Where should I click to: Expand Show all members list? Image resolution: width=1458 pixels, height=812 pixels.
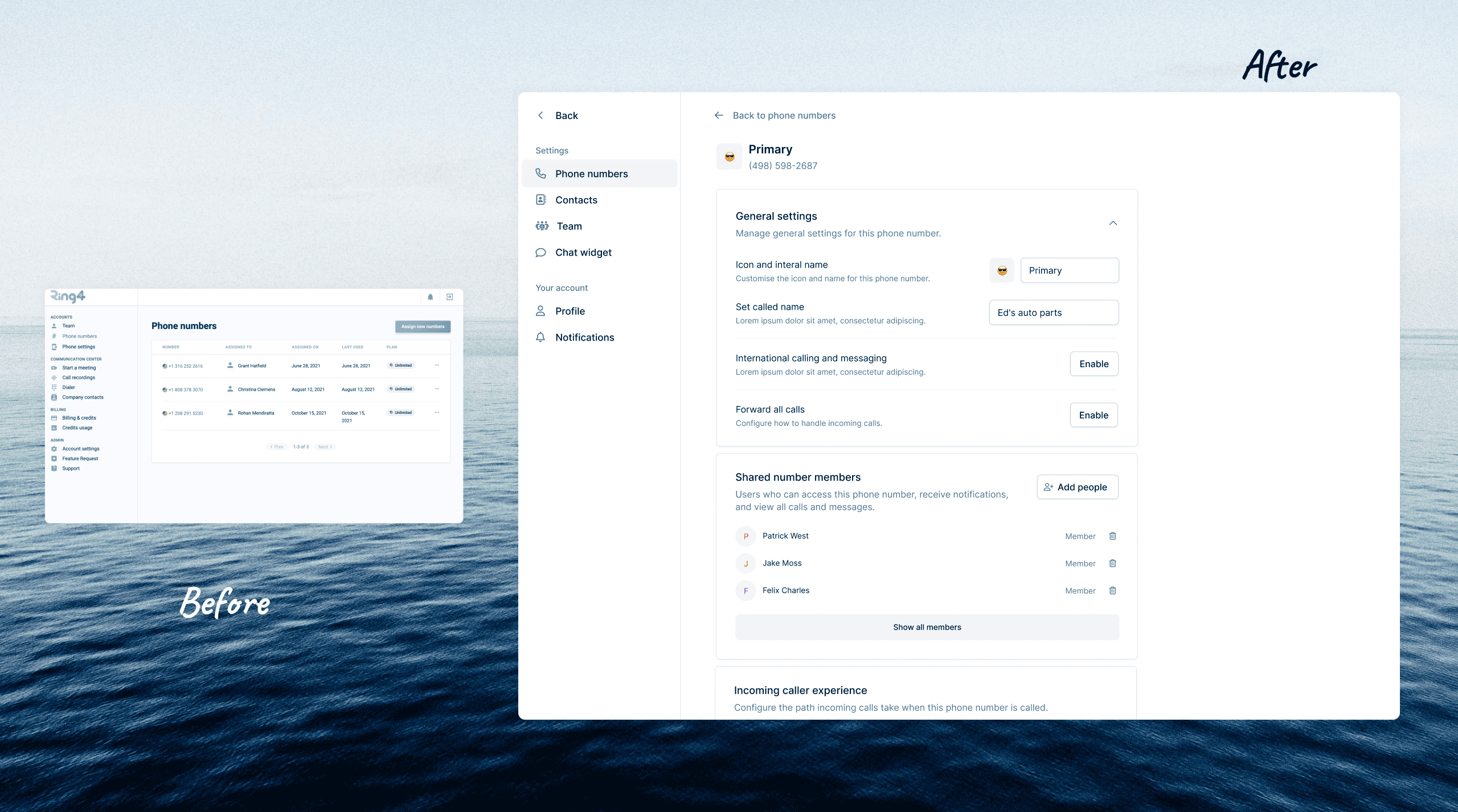pyautogui.click(x=927, y=627)
